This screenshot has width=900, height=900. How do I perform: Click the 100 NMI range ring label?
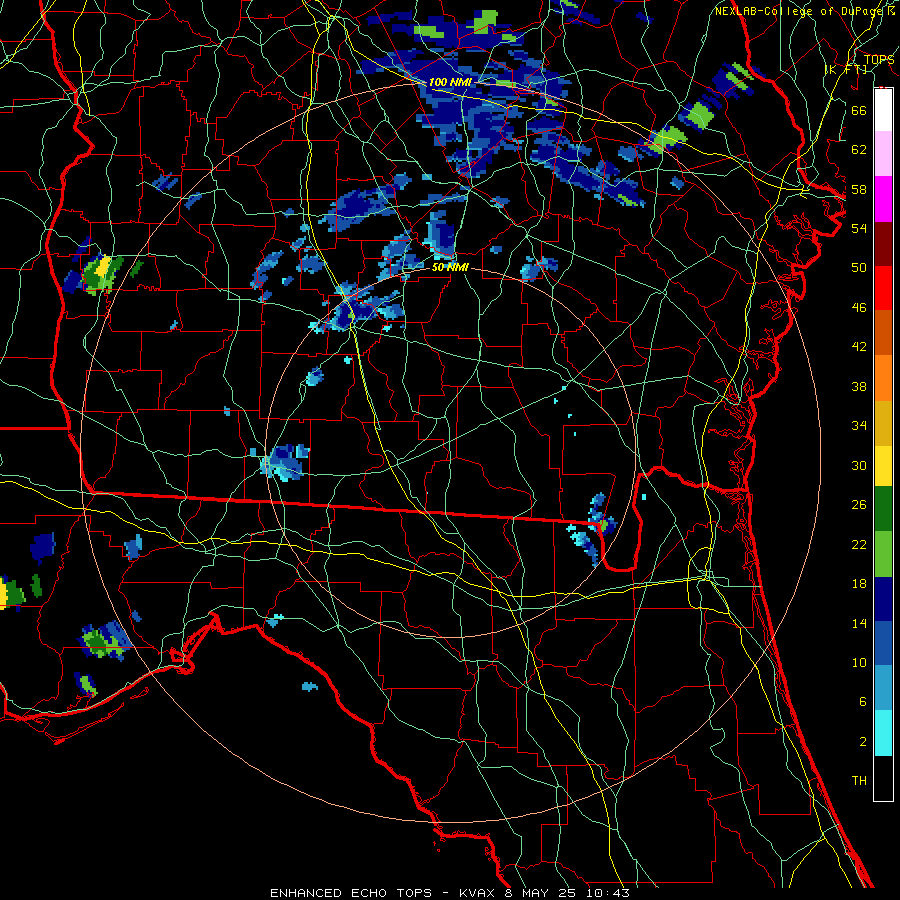[x=450, y=82]
